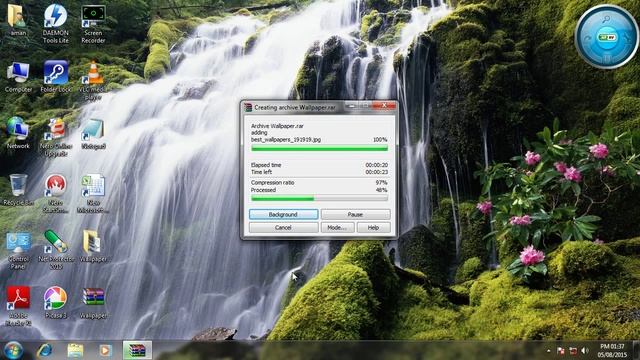Cancel the archive creation
Image resolution: width=640 pixels, height=360 pixels.
283,227
